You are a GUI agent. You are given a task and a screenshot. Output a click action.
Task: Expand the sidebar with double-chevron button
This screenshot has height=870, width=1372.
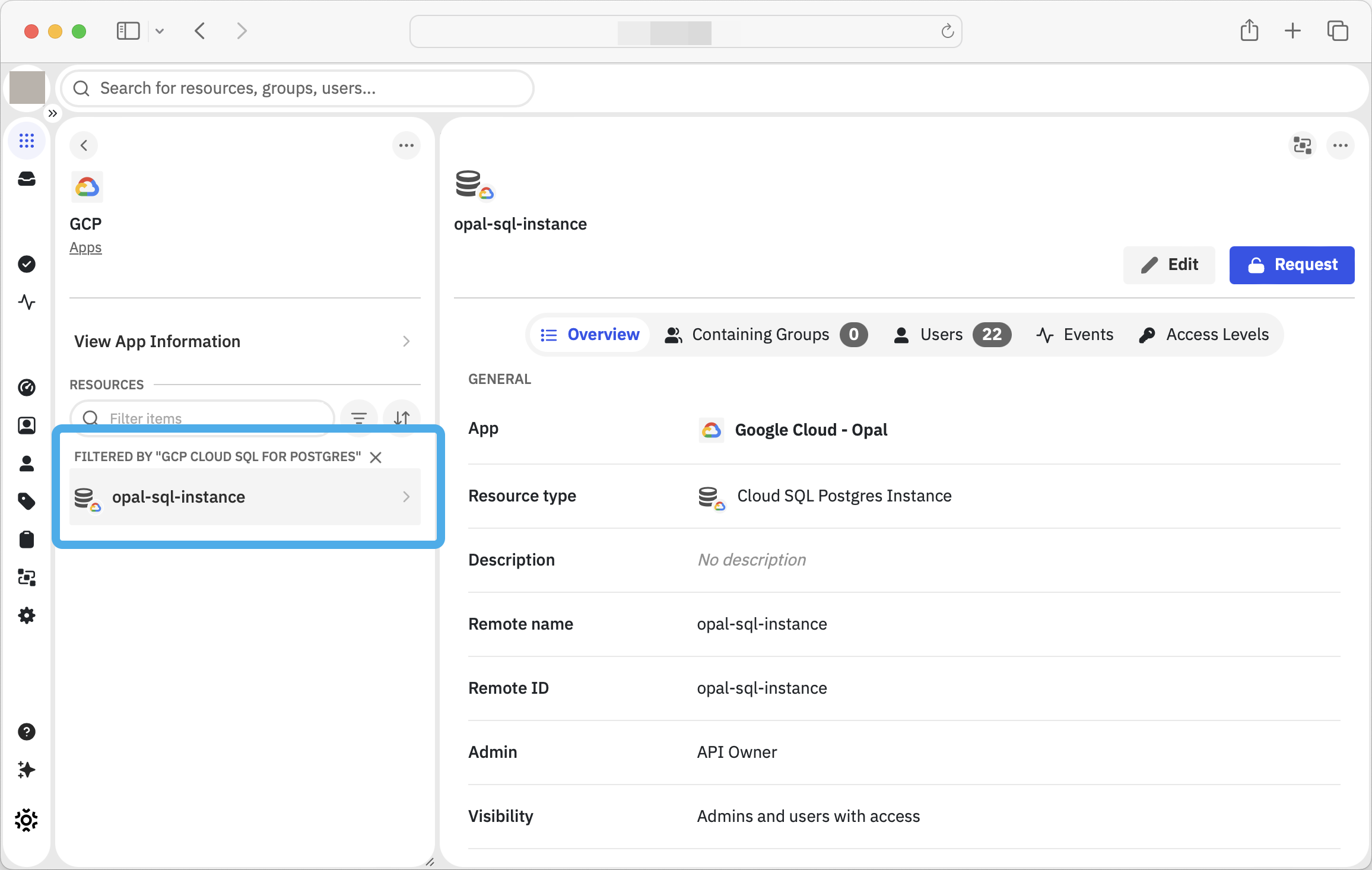click(53, 113)
